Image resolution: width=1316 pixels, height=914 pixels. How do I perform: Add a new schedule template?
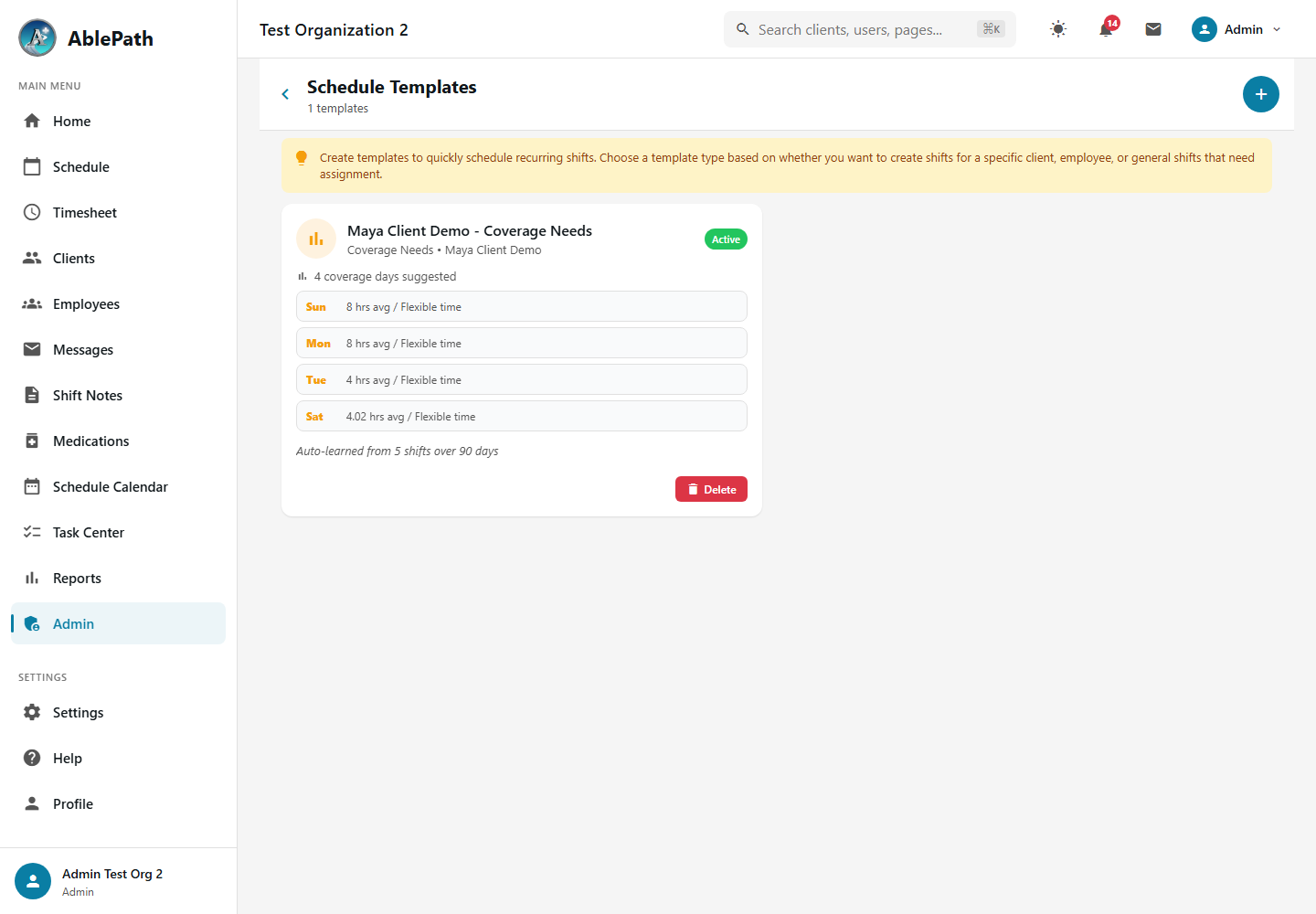(1261, 94)
